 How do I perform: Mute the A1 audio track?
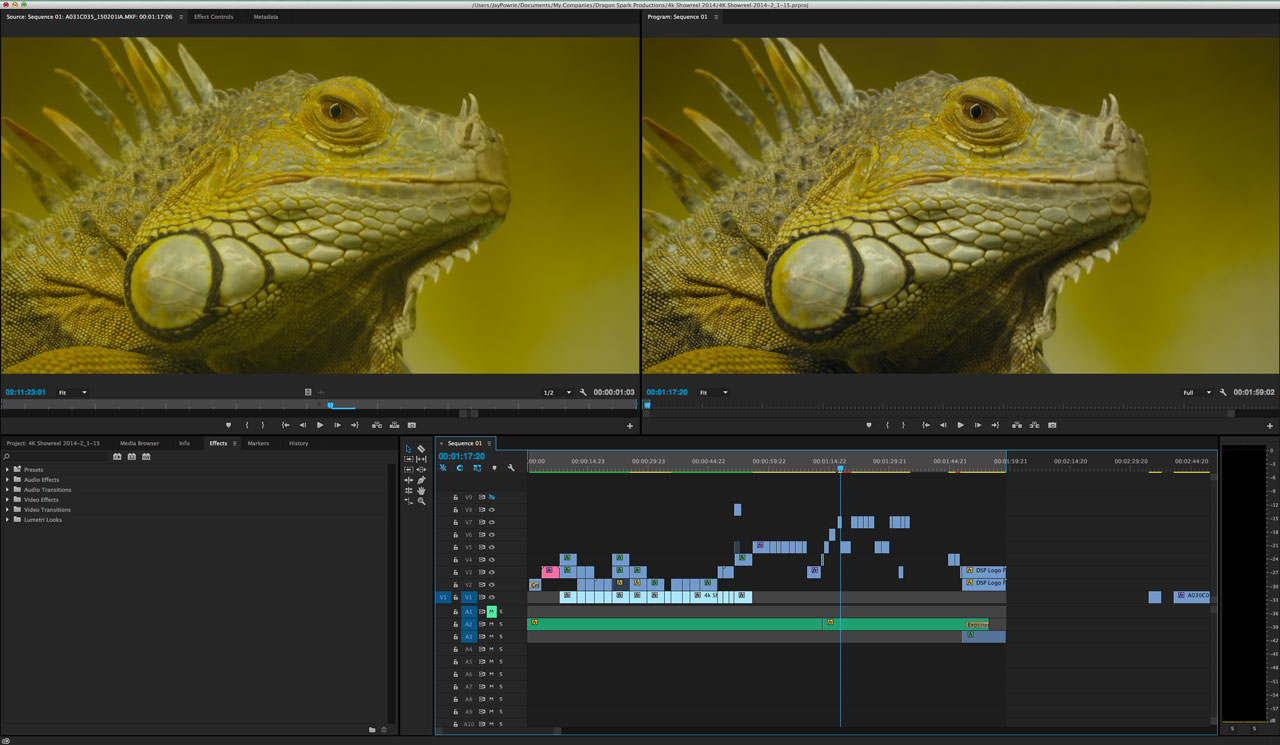[x=492, y=611]
